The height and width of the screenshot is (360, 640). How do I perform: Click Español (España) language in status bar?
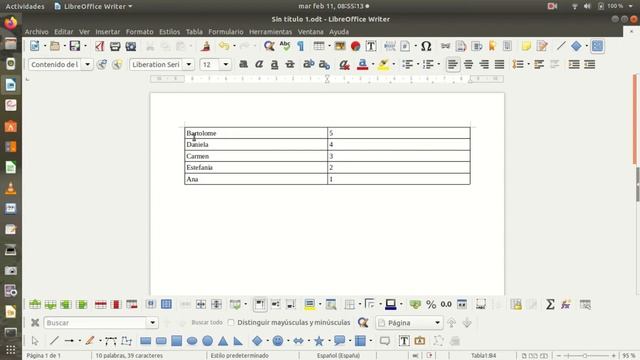pos(338,356)
